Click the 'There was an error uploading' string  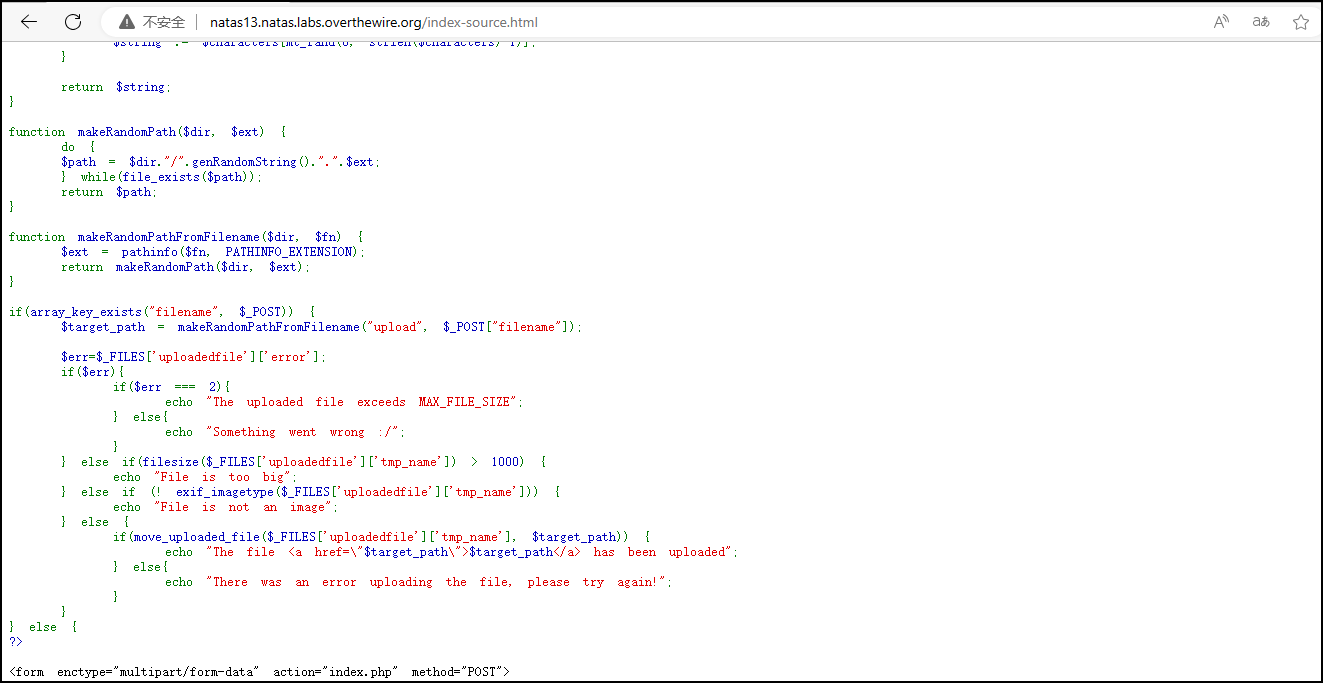440,582
